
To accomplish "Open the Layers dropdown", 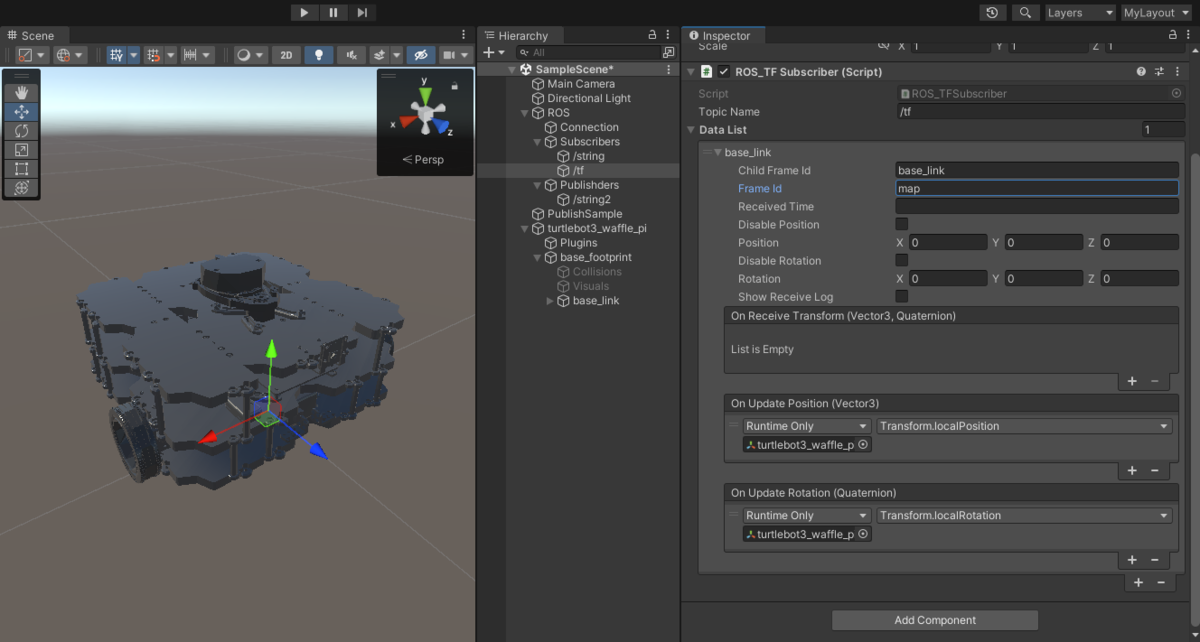I will point(1080,13).
